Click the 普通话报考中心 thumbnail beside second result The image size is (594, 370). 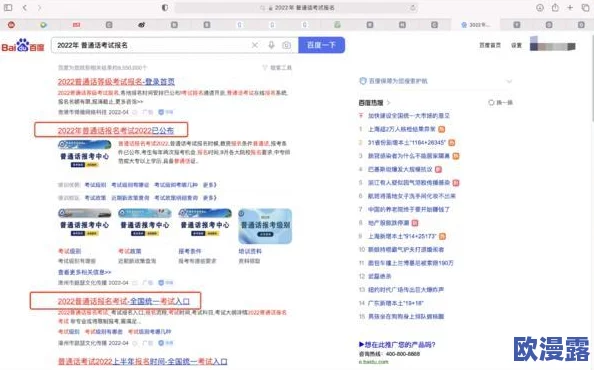click(x=84, y=154)
